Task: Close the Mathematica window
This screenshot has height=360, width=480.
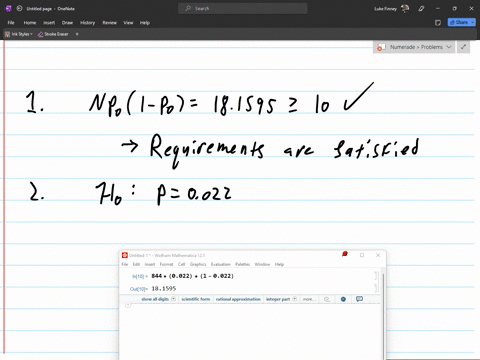Action: 378,255
